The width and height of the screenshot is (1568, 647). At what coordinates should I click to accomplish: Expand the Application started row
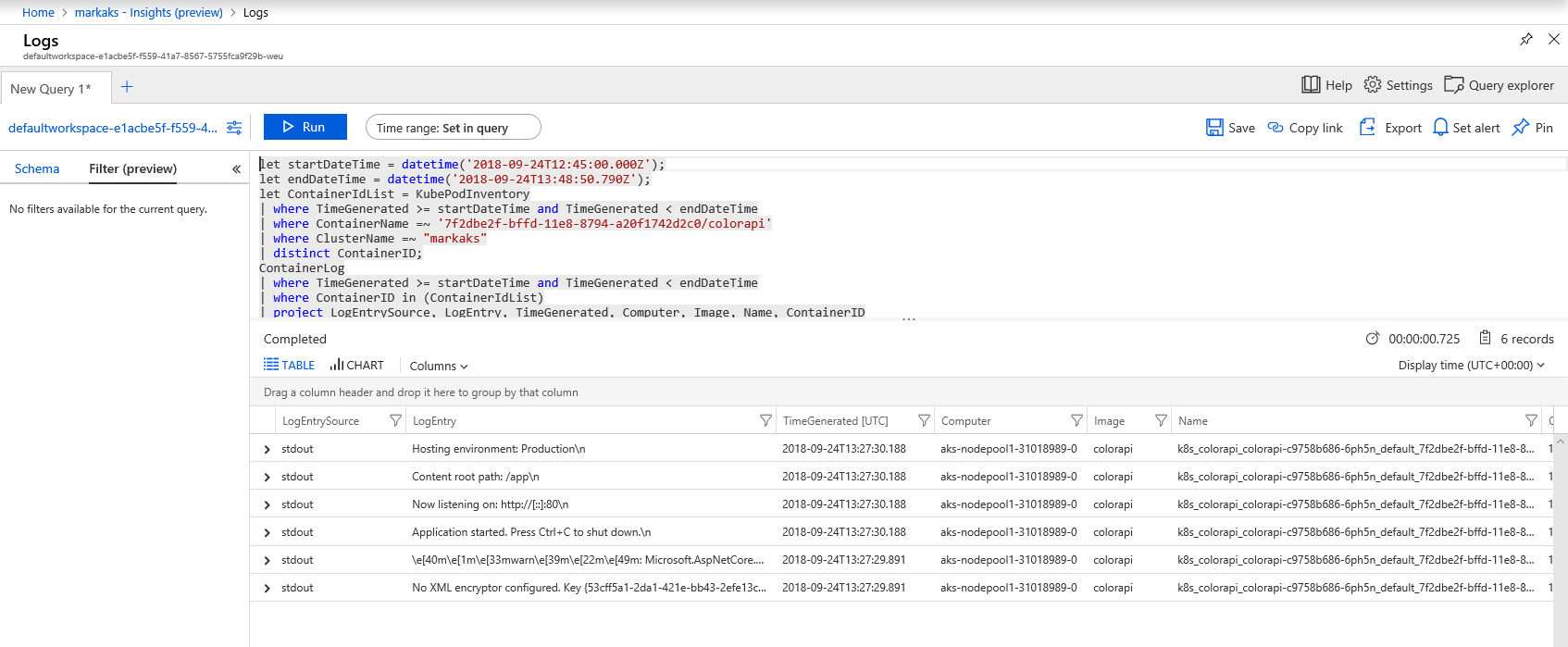tap(267, 532)
